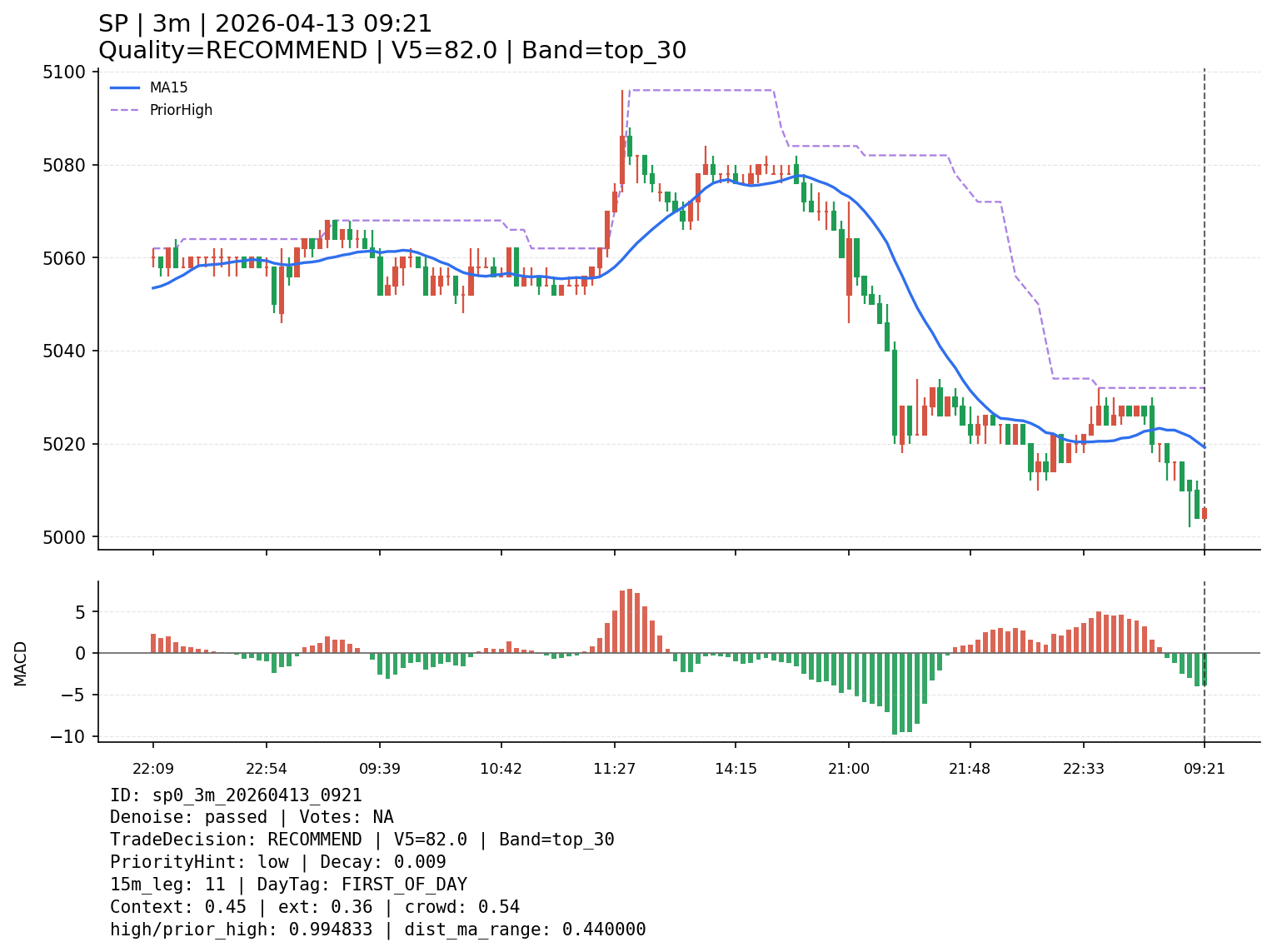This screenshot has width=1272, height=952.
Task: Click the 5100 price axis label
Action: (x=64, y=72)
